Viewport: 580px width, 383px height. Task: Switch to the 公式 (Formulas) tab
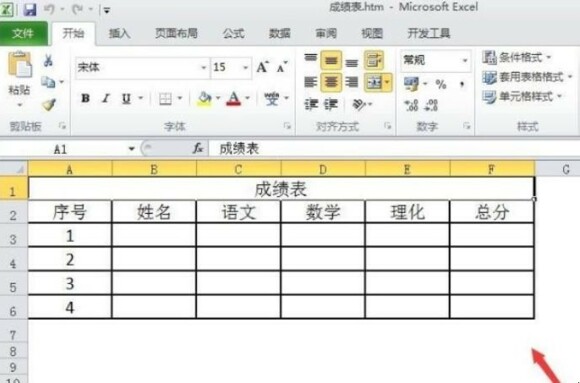coord(233,34)
